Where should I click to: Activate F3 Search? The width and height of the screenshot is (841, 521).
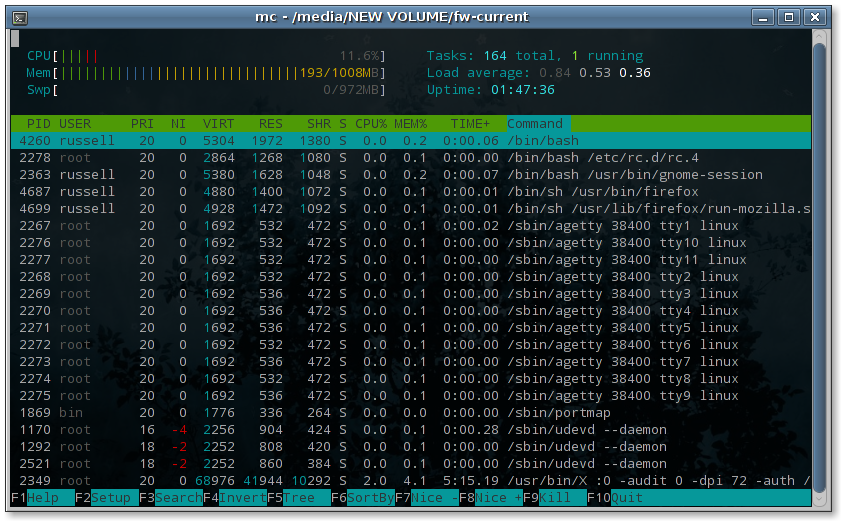[171, 498]
